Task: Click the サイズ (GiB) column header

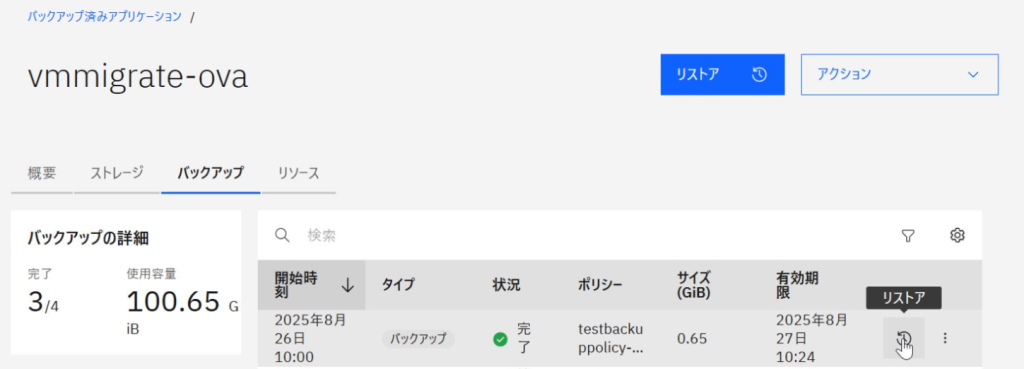Action: (x=694, y=285)
